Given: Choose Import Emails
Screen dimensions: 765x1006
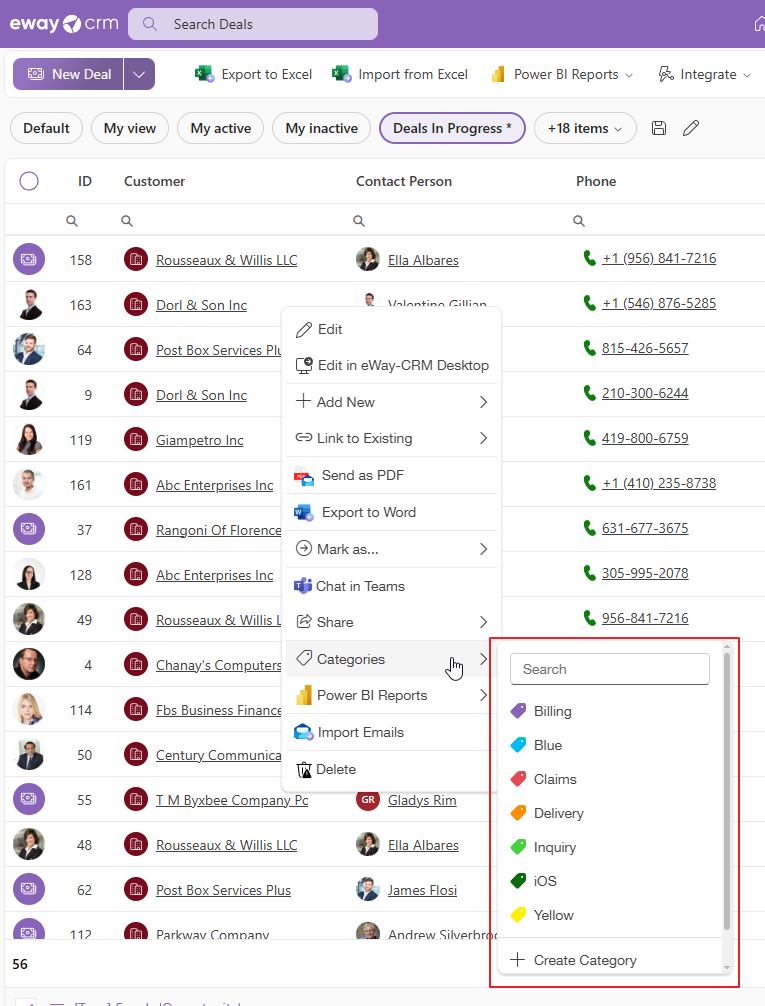Looking at the screenshot, I should point(391,733).
